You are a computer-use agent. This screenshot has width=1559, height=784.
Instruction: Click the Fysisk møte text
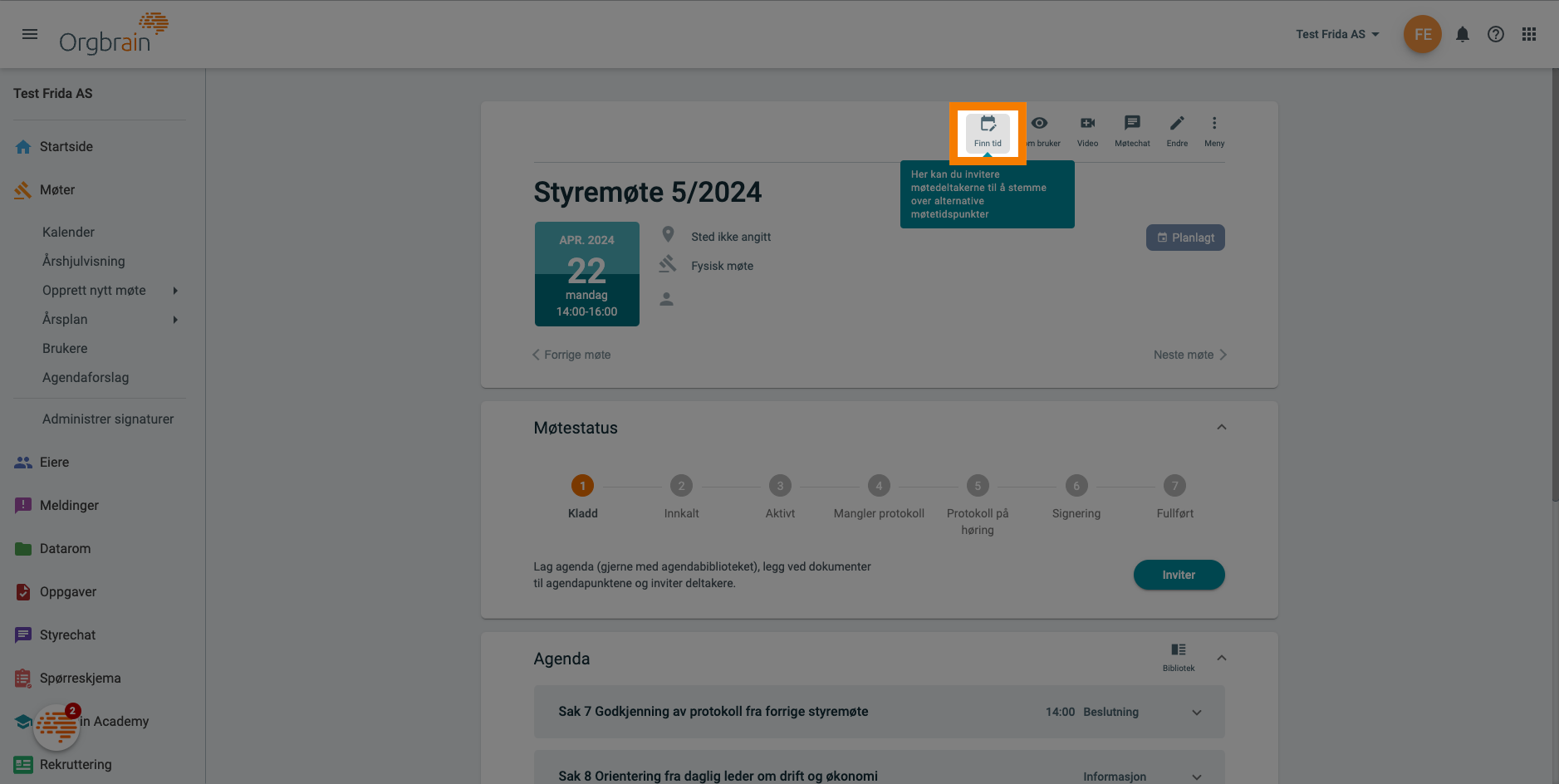click(722, 266)
